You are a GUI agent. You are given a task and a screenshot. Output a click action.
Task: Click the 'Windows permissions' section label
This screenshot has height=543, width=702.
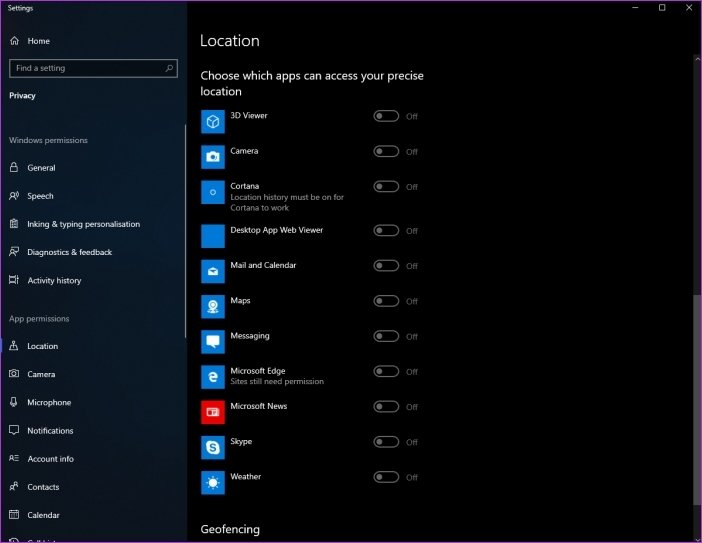(x=48, y=140)
